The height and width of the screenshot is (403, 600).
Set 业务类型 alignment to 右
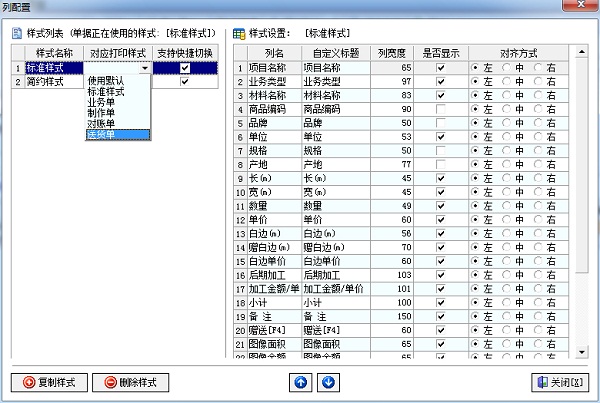540,81
